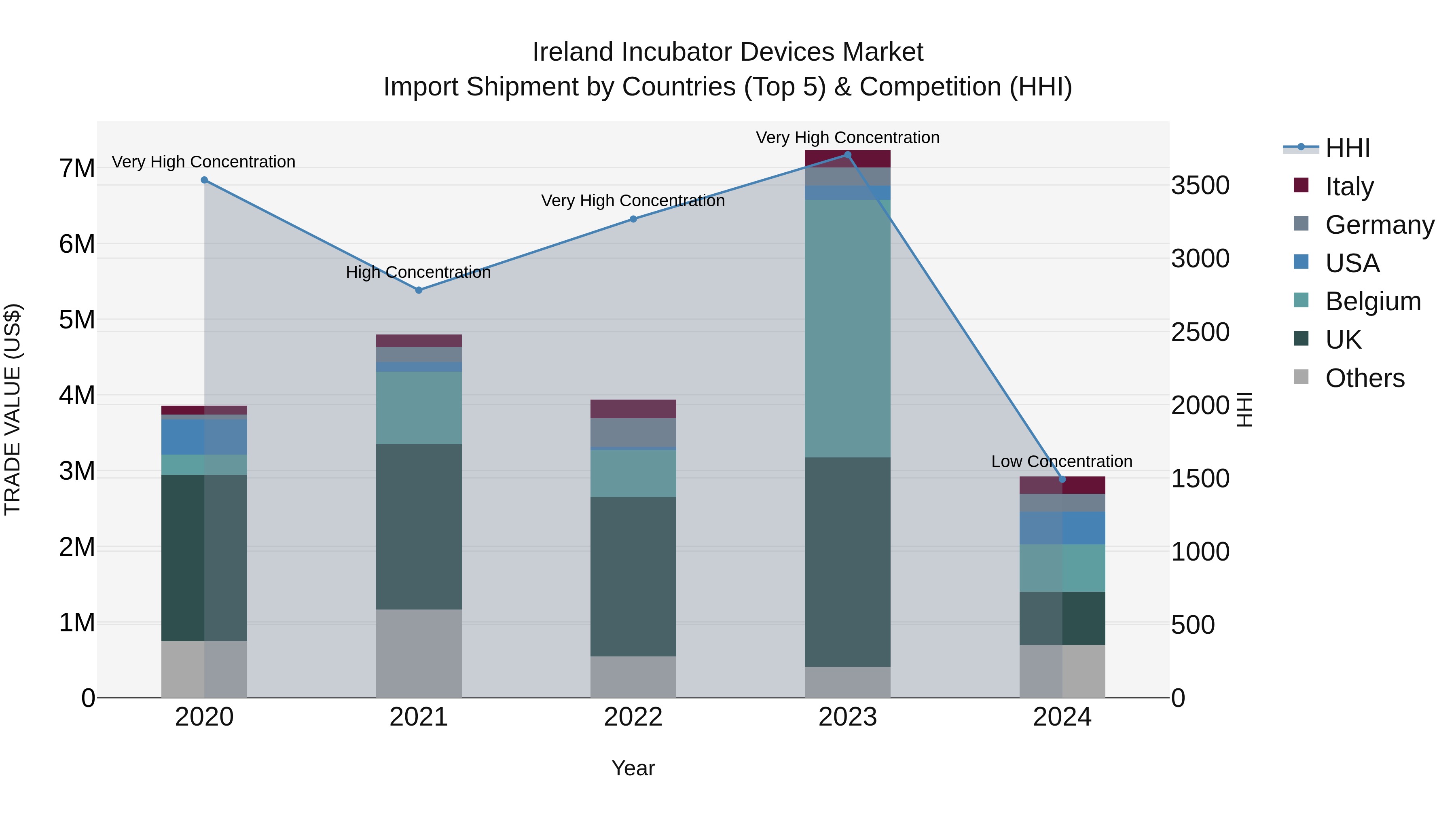Toggle UK series in legend

click(x=1328, y=340)
